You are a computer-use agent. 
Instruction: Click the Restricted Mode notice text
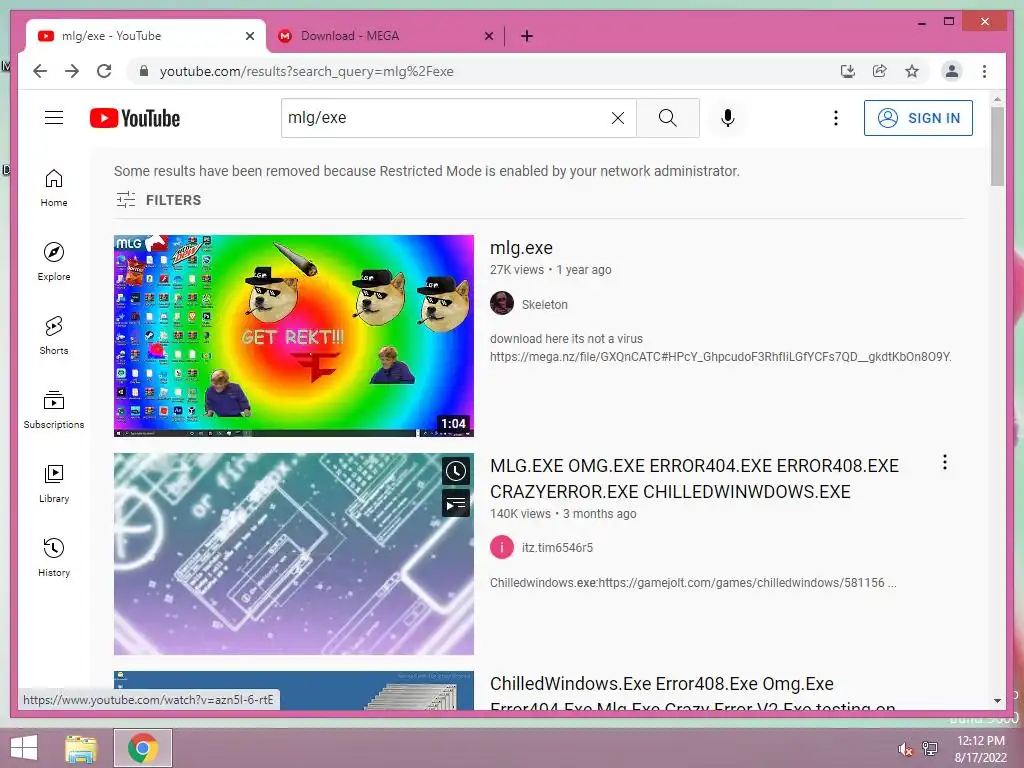point(426,171)
